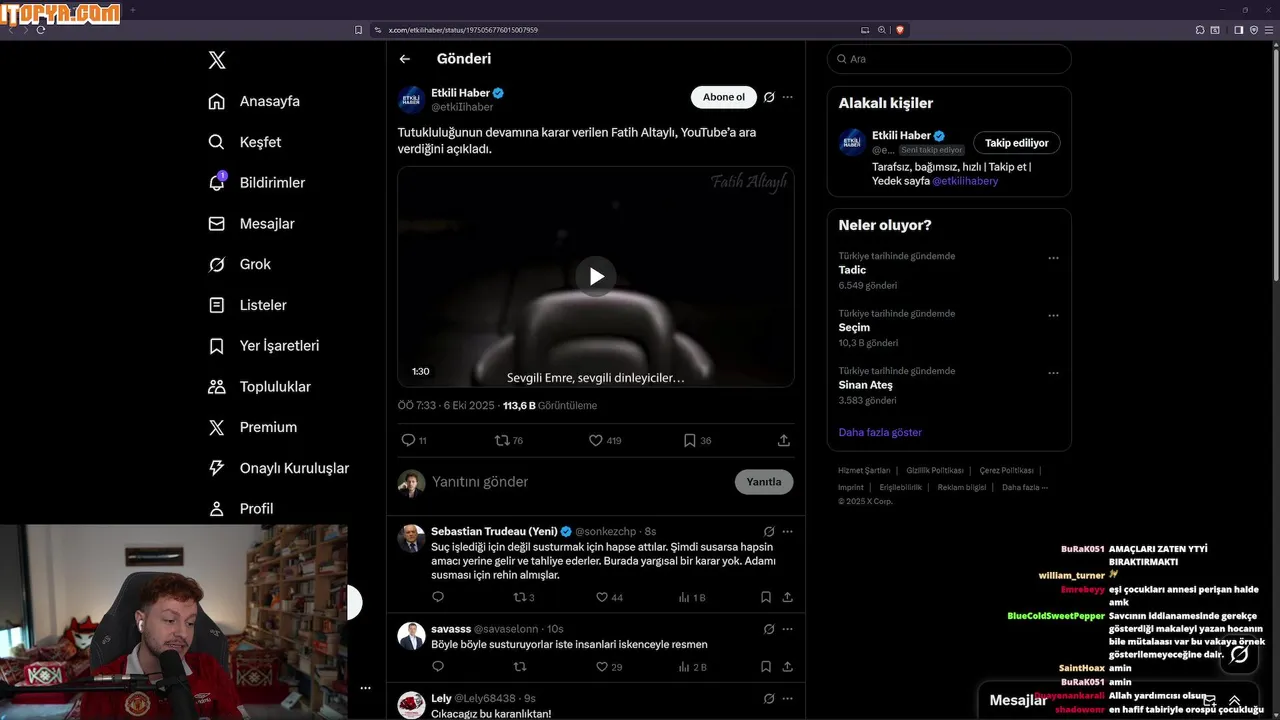Like Sebastian Trudeau's comment (44 likes)
Viewport: 1280px width, 720px height.
coord(601,597)
